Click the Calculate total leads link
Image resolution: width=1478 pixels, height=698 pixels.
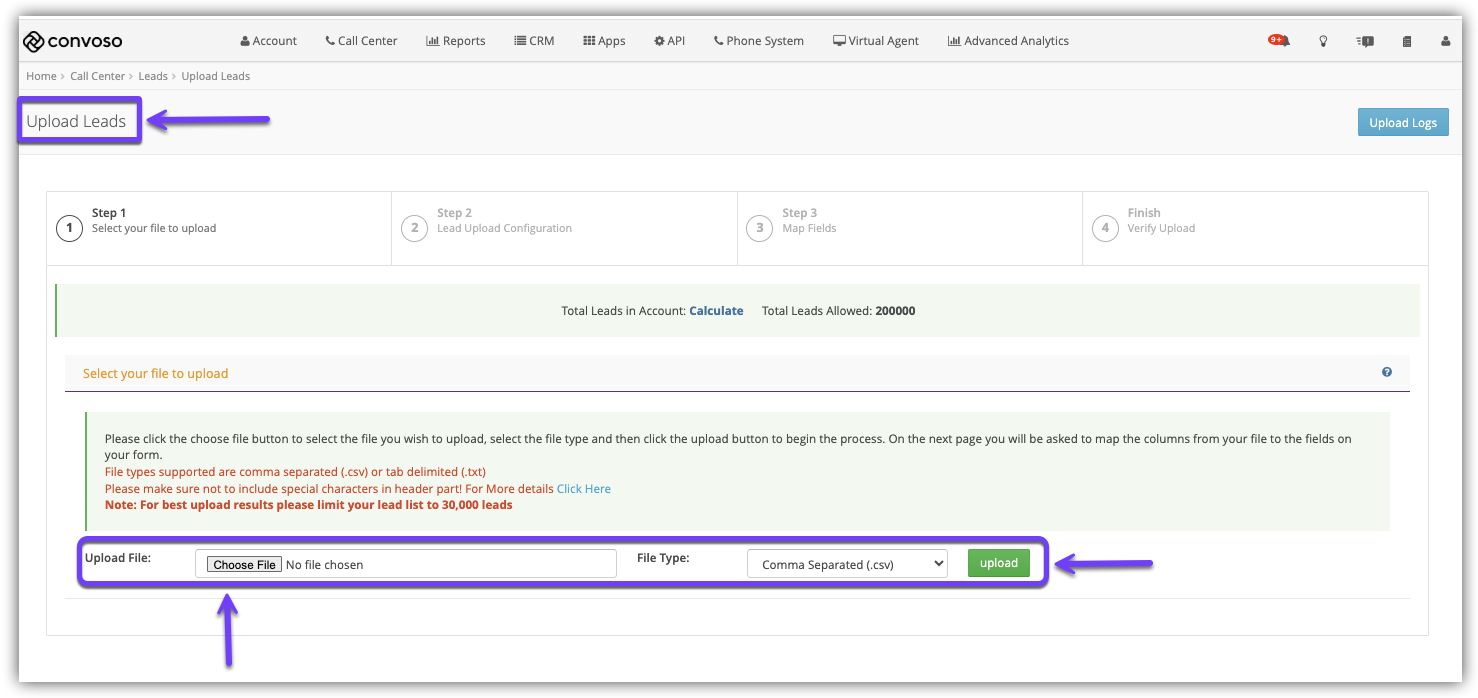tap(716, 311)
